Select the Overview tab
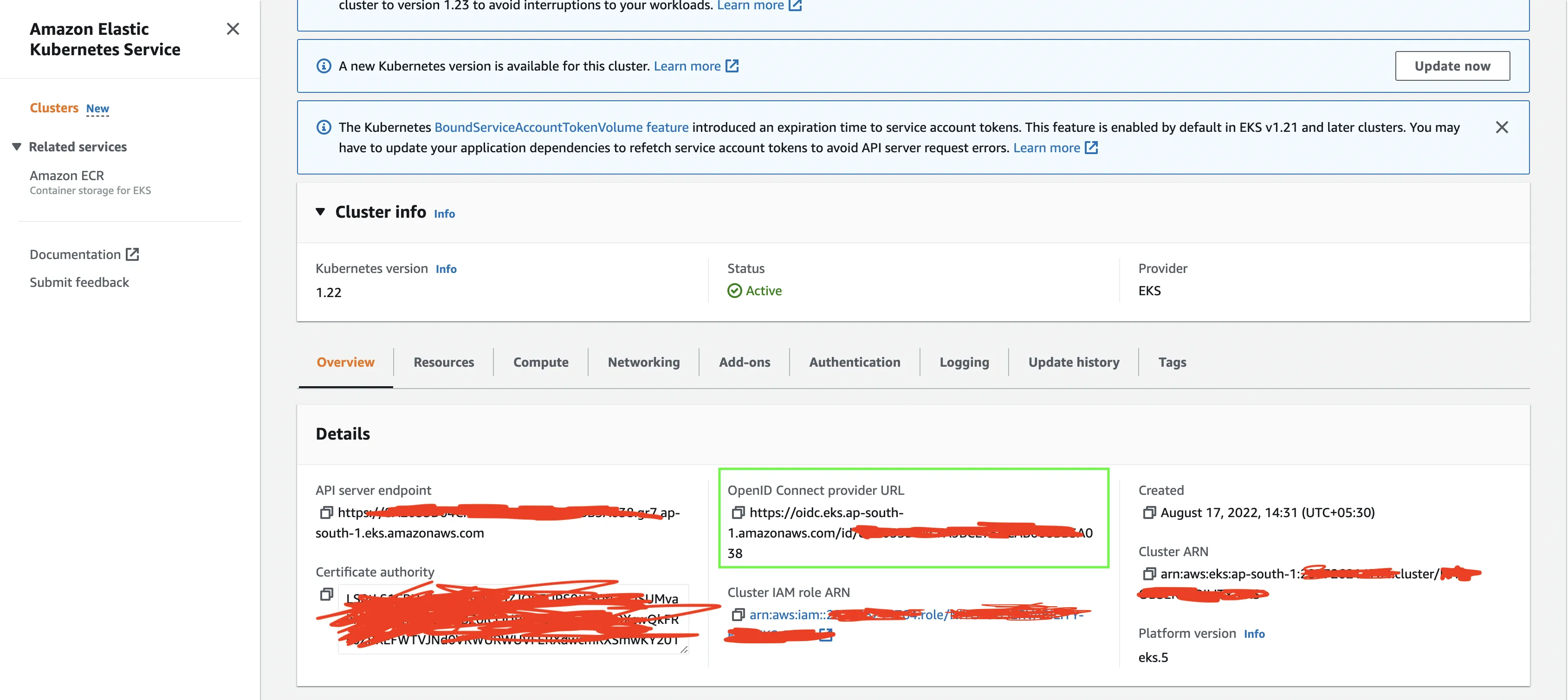The image size is (1568, 700). pyautogui.click(x=345, y=362)
